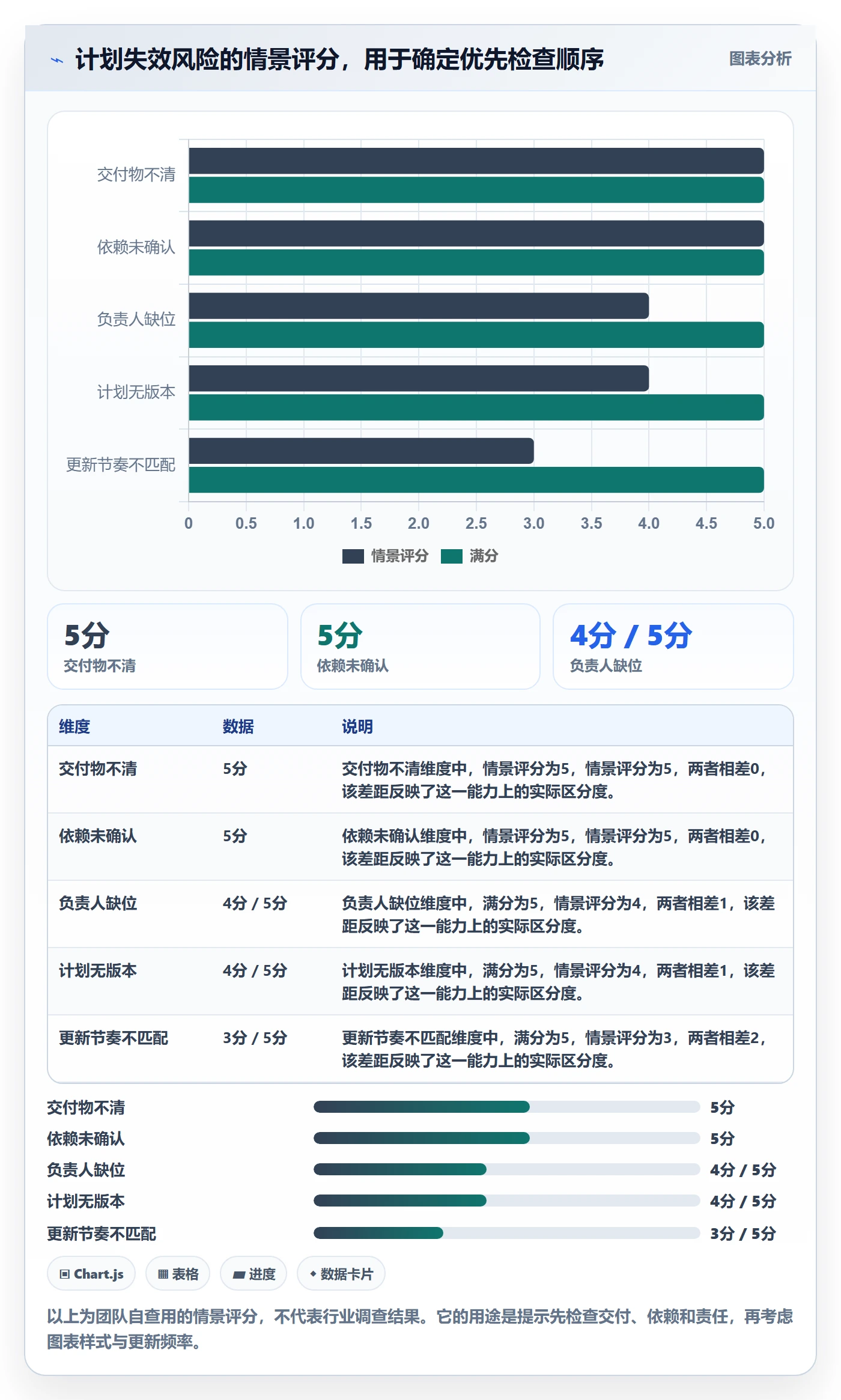Click the 计划无版本 progress bar
The width and height of the screenshot is (841, 1400).
tap(506, 1201)
